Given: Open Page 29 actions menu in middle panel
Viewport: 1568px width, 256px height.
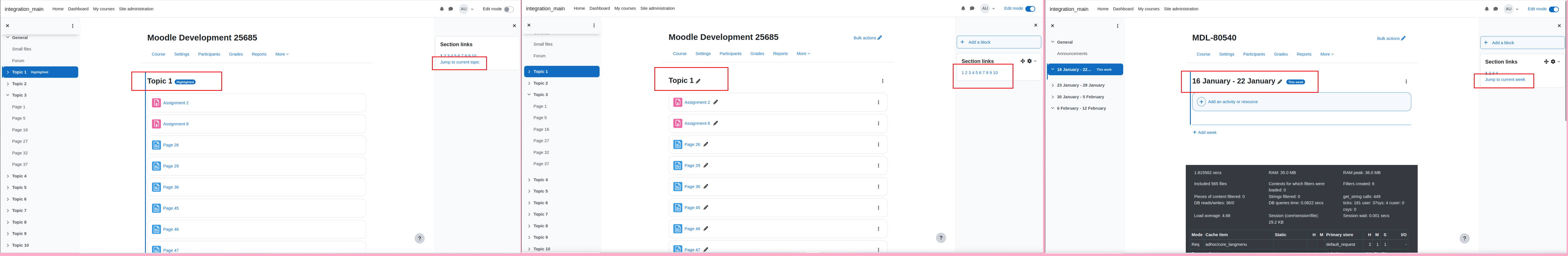Looking at the screenshot, I should click(x=878, y=166).
